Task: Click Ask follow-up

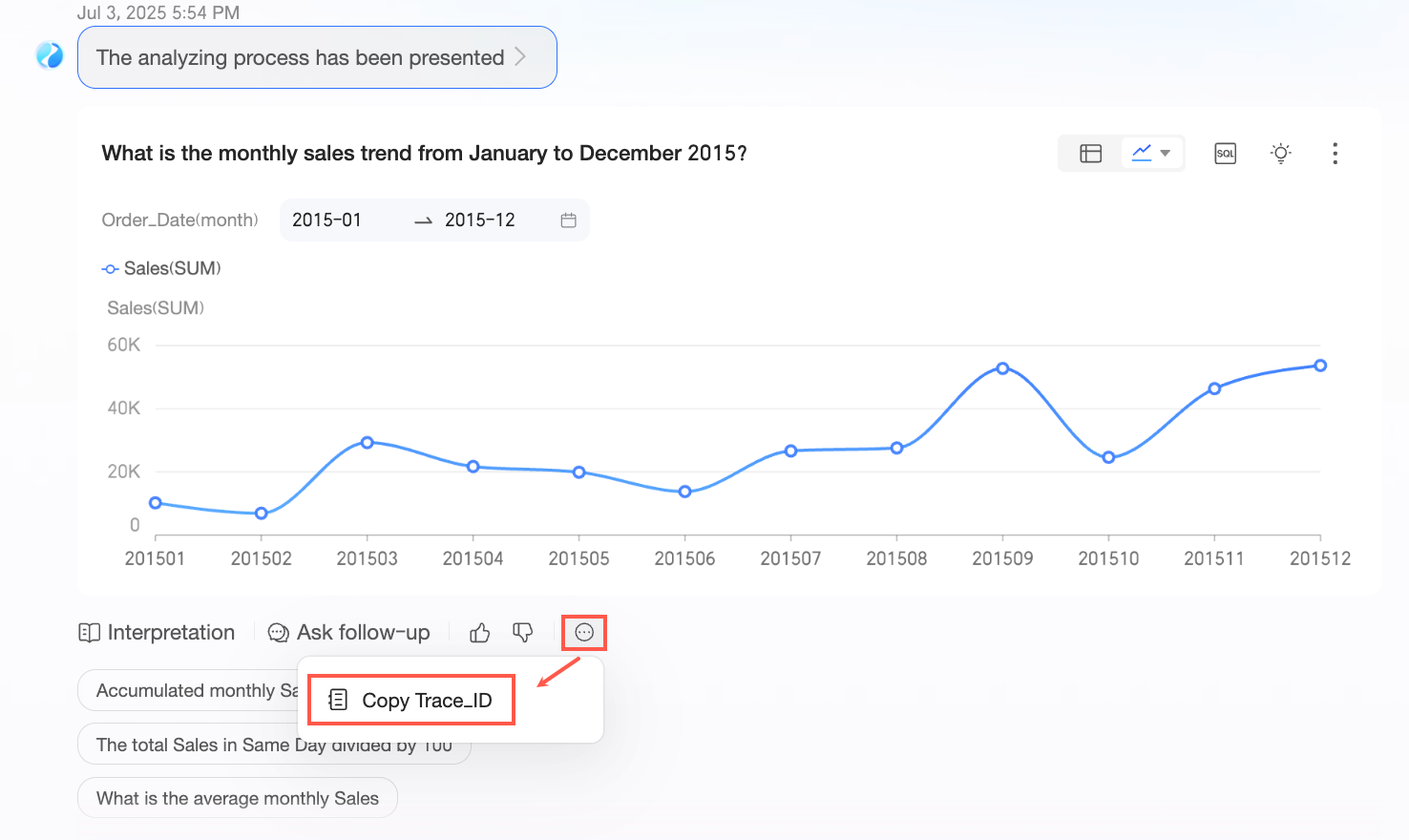Action: pyautogui.click(x=349, y=633)
